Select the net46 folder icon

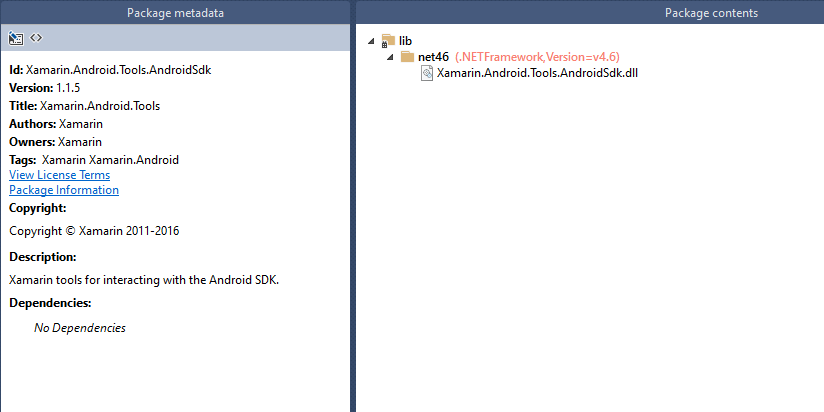click(x=407, y=57)
